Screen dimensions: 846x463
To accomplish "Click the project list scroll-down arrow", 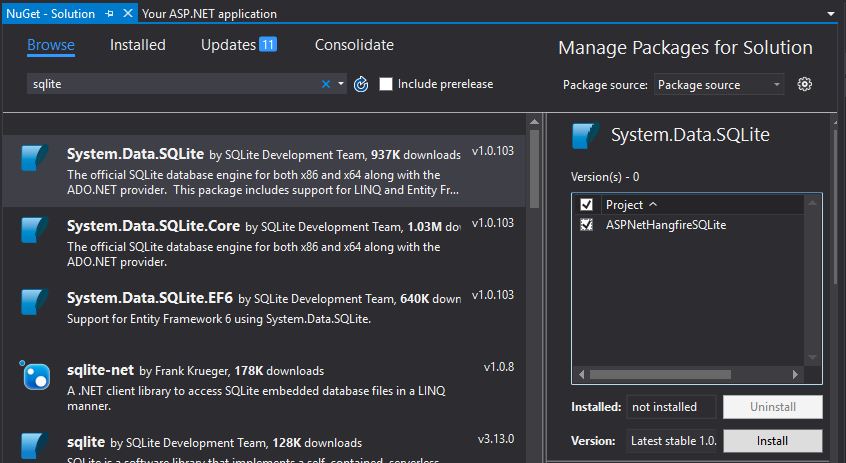I will [812, 358].
